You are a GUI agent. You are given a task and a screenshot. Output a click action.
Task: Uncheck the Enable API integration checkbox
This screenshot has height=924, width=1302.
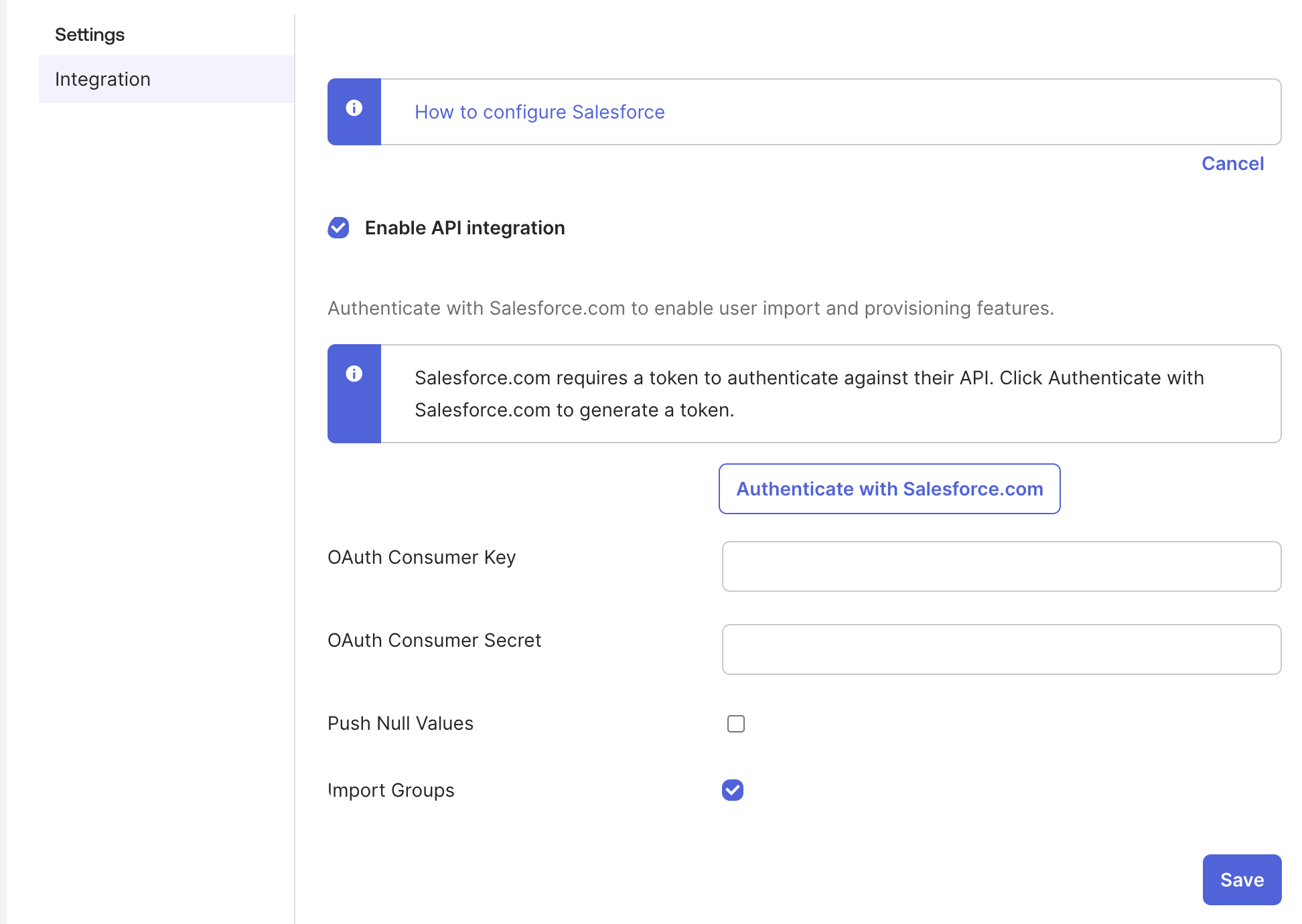click(x=338, y=228)
